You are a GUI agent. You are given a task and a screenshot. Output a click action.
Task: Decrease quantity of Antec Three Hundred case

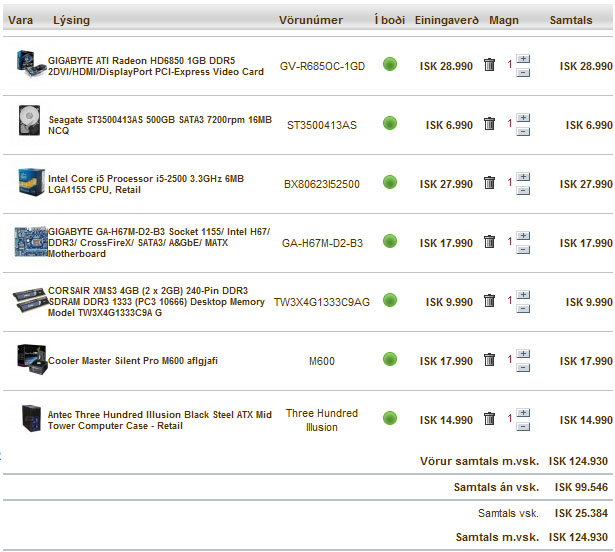524,426
